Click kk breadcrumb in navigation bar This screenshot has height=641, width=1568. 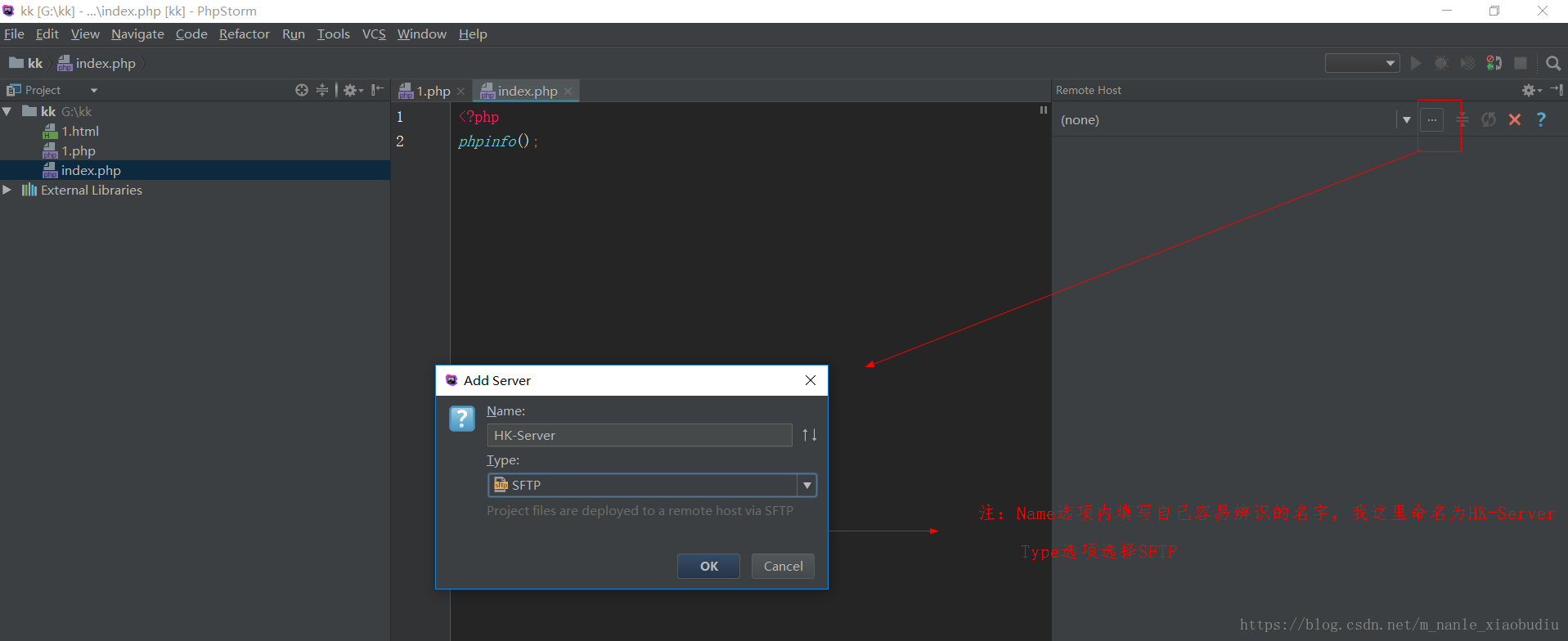tap(26, 63)
